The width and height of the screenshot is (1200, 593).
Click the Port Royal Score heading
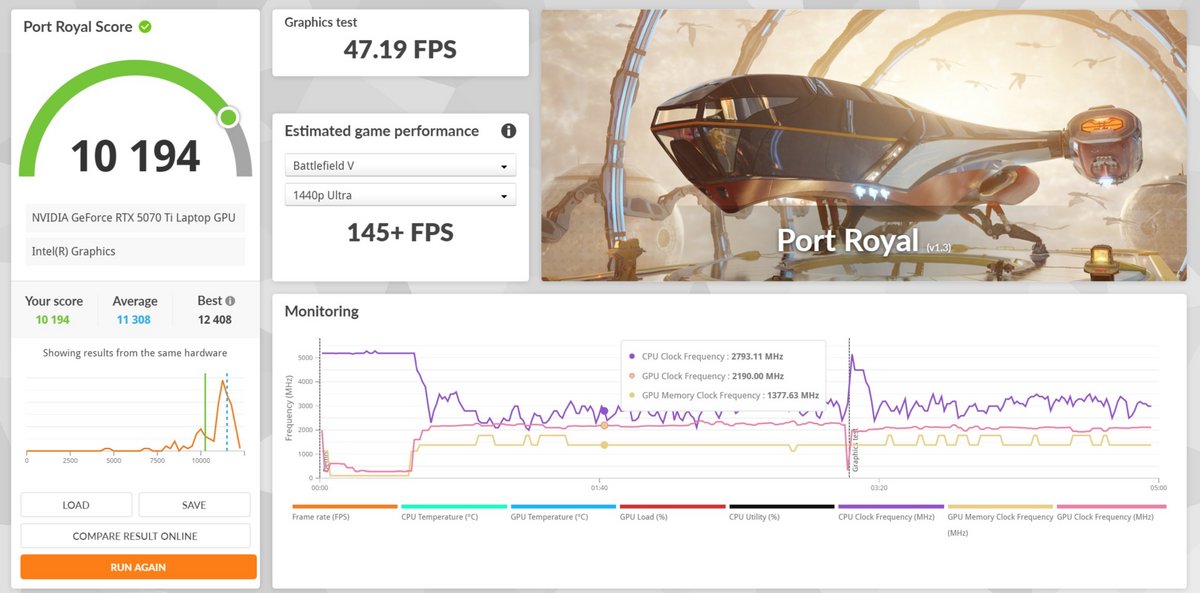point(78,27)
